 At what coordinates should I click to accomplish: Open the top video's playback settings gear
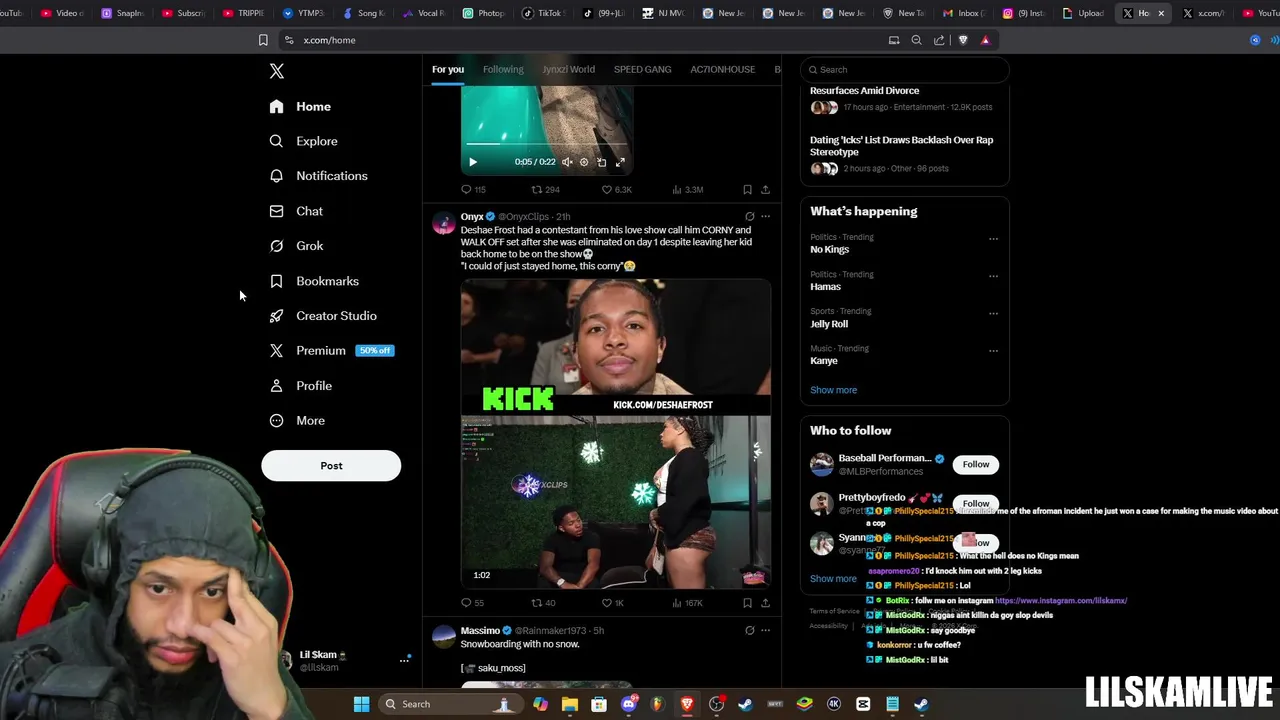coord(584,162)
